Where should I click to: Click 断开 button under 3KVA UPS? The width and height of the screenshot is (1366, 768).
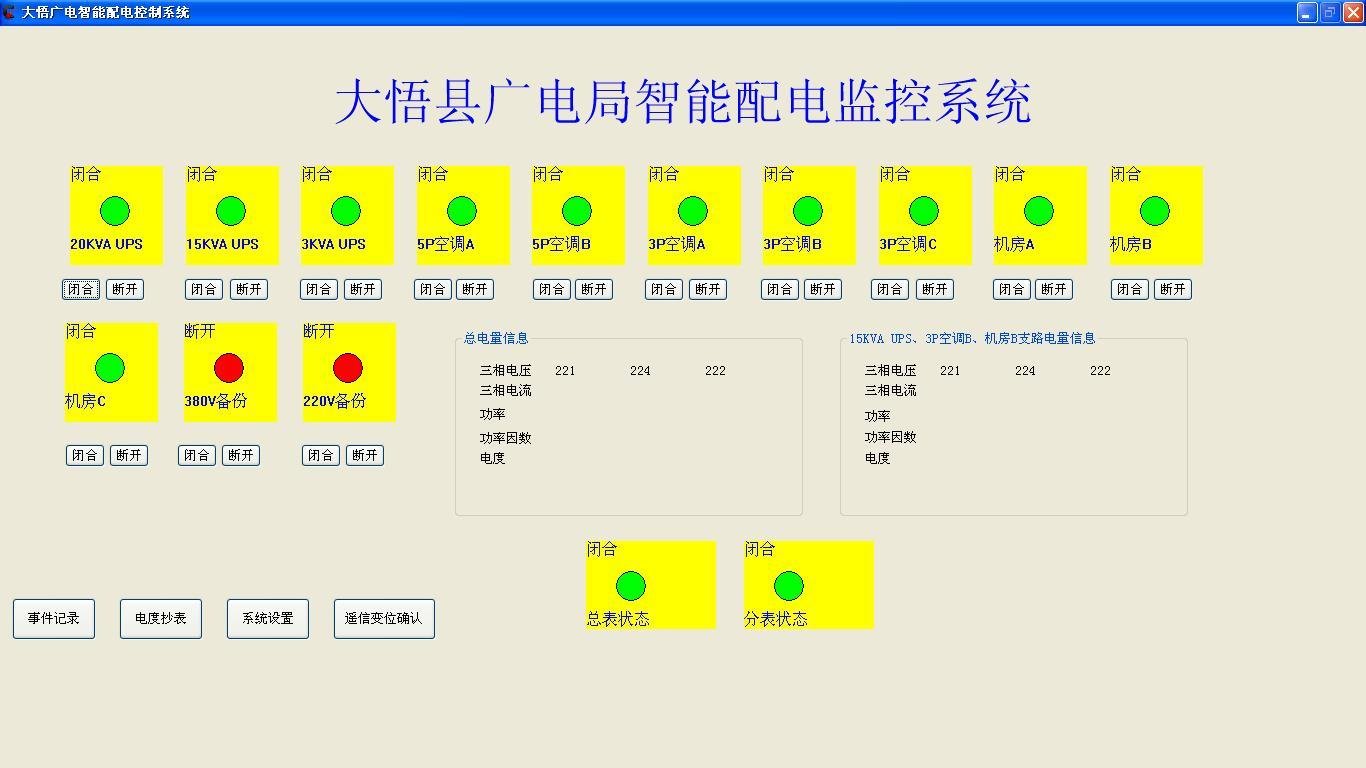(363, 289)
